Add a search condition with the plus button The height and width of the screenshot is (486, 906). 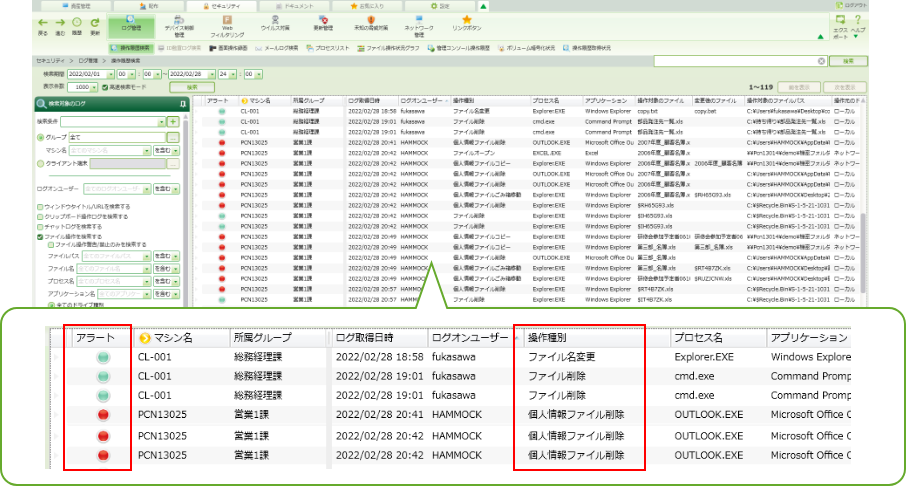coord(173,122)
